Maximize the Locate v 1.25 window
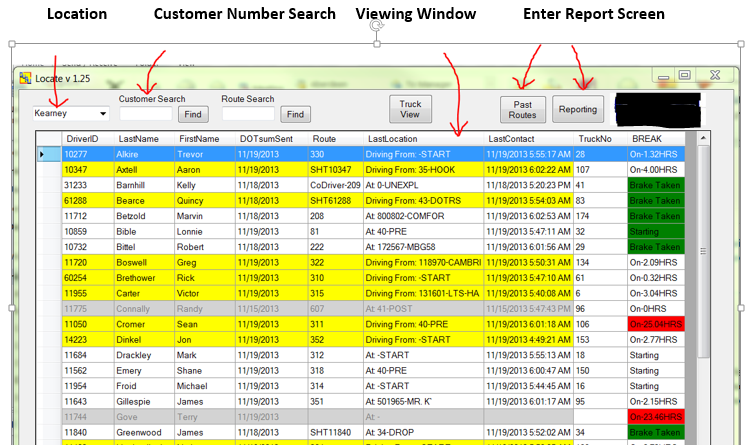The width and height of the screenshot is (748, 445). (x=685, y=75)
